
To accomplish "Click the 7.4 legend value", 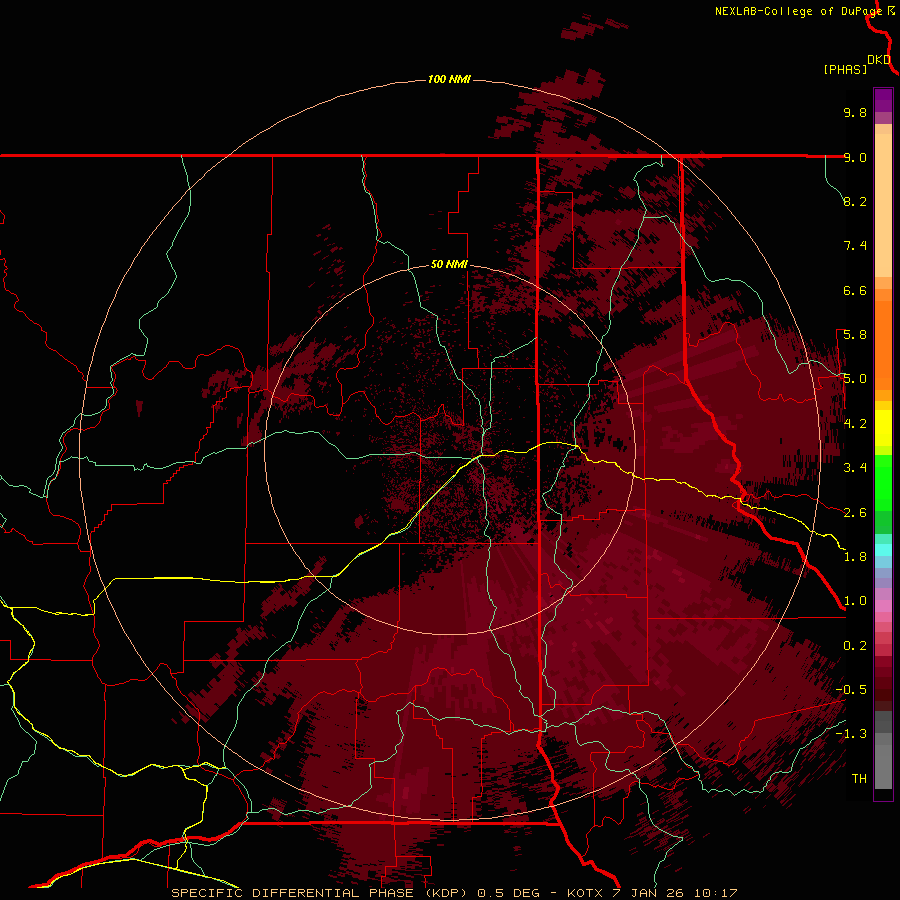I will point(855,246).
